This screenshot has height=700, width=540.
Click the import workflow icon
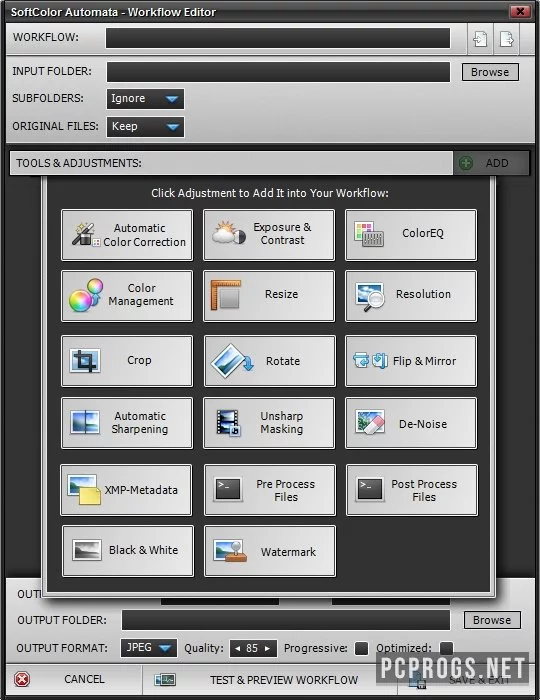[480, 38]
